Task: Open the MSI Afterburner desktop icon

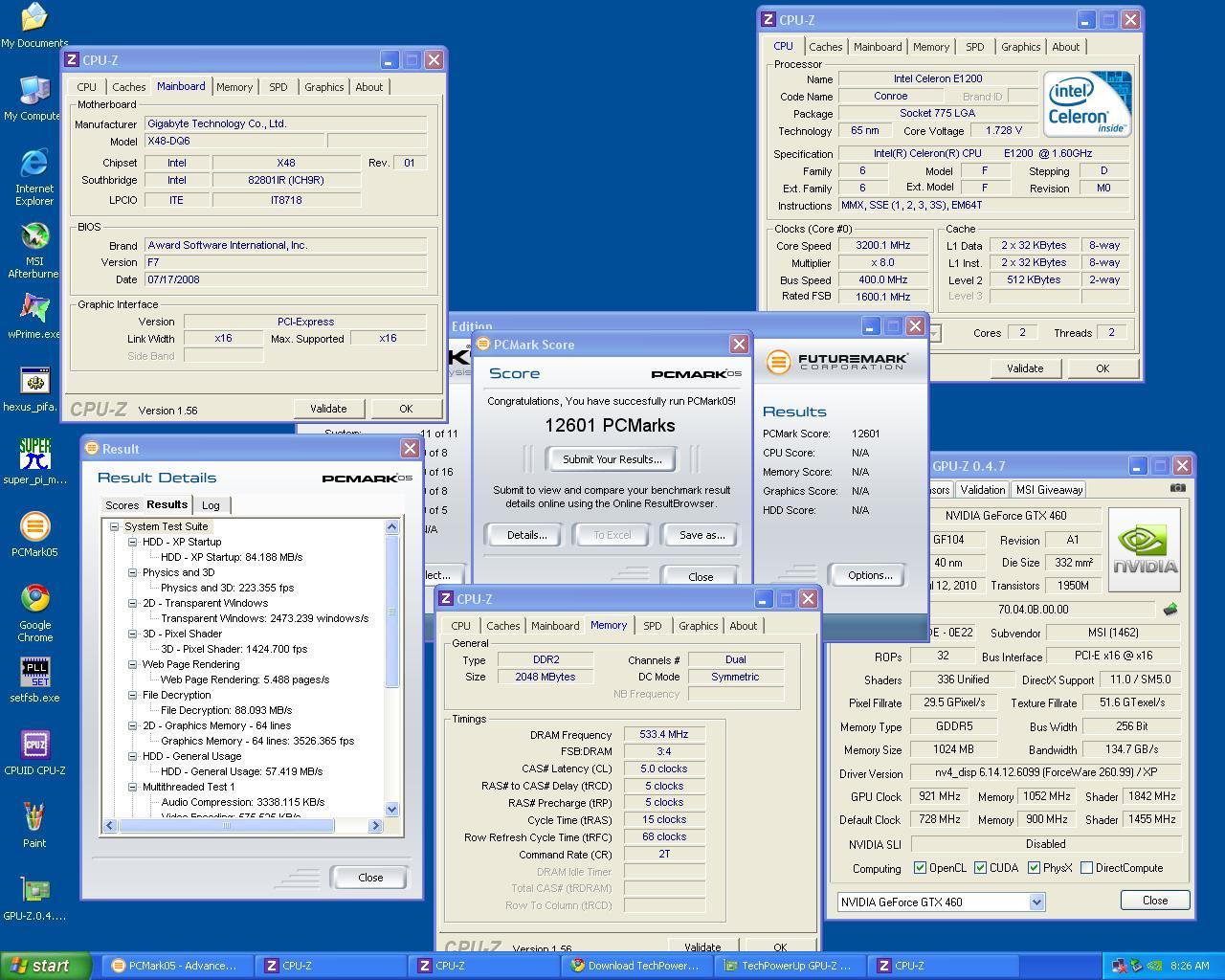Action: (x=34, y=250)
